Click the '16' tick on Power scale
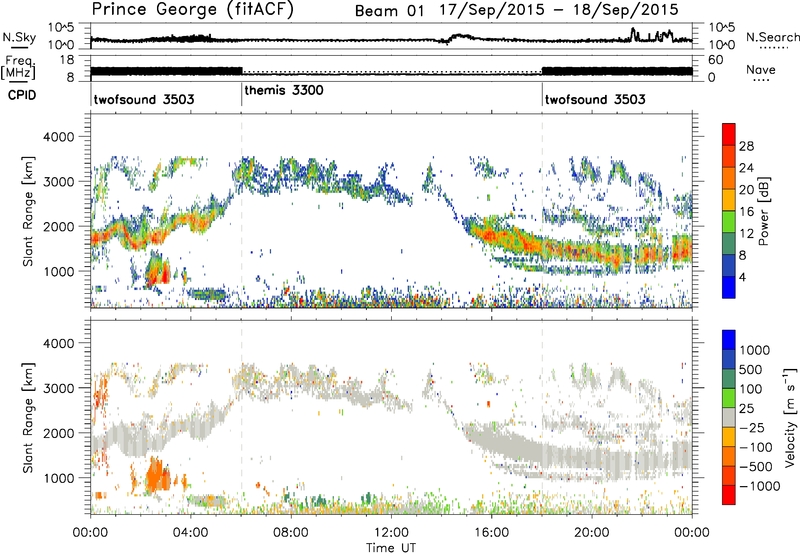This screenshot has width=800, height=554. pyautogui.click(x=746, y=212)
